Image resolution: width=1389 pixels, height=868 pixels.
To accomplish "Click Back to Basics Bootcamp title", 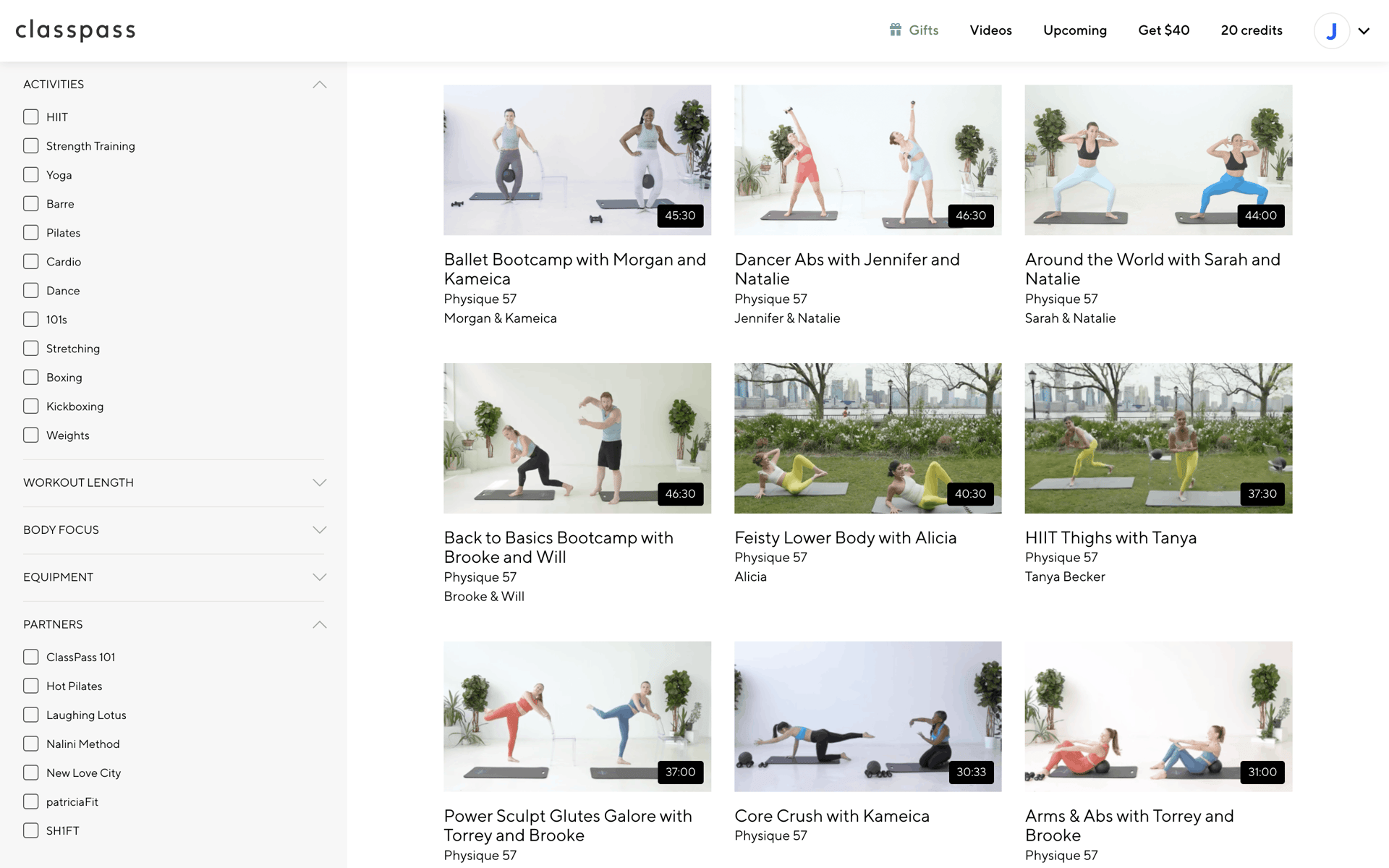I will pyautogui.click(x=558, y=548).
